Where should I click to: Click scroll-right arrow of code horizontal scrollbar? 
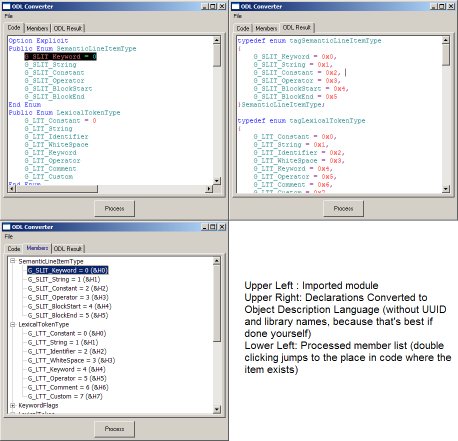click(209, 189)
